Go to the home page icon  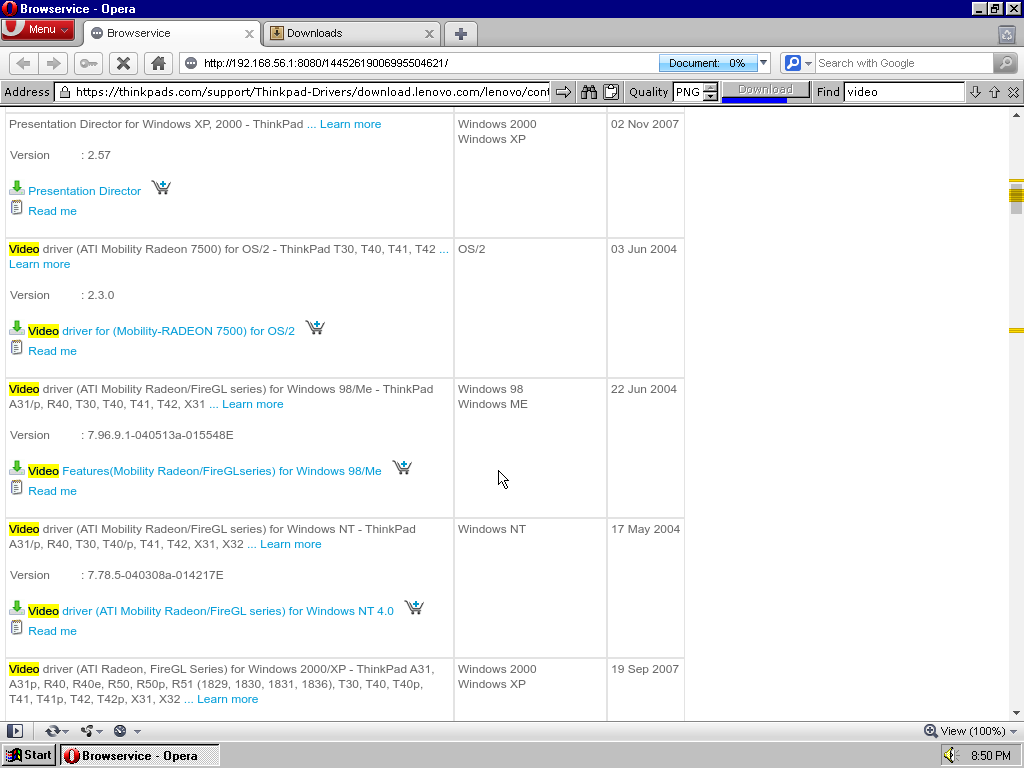tap(158, 63)
